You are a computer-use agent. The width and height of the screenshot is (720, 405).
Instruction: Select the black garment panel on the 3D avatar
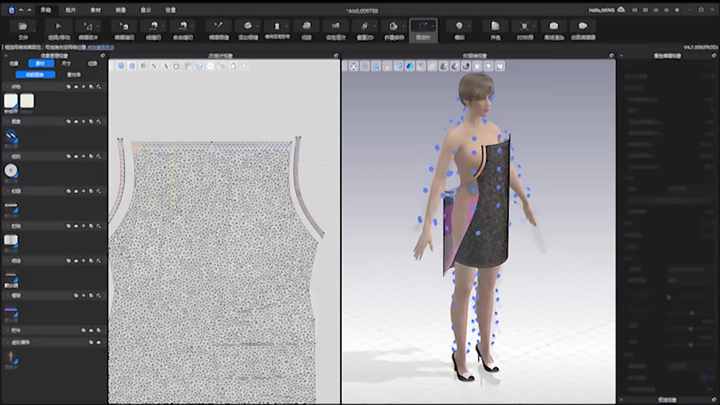coord(489,207)
